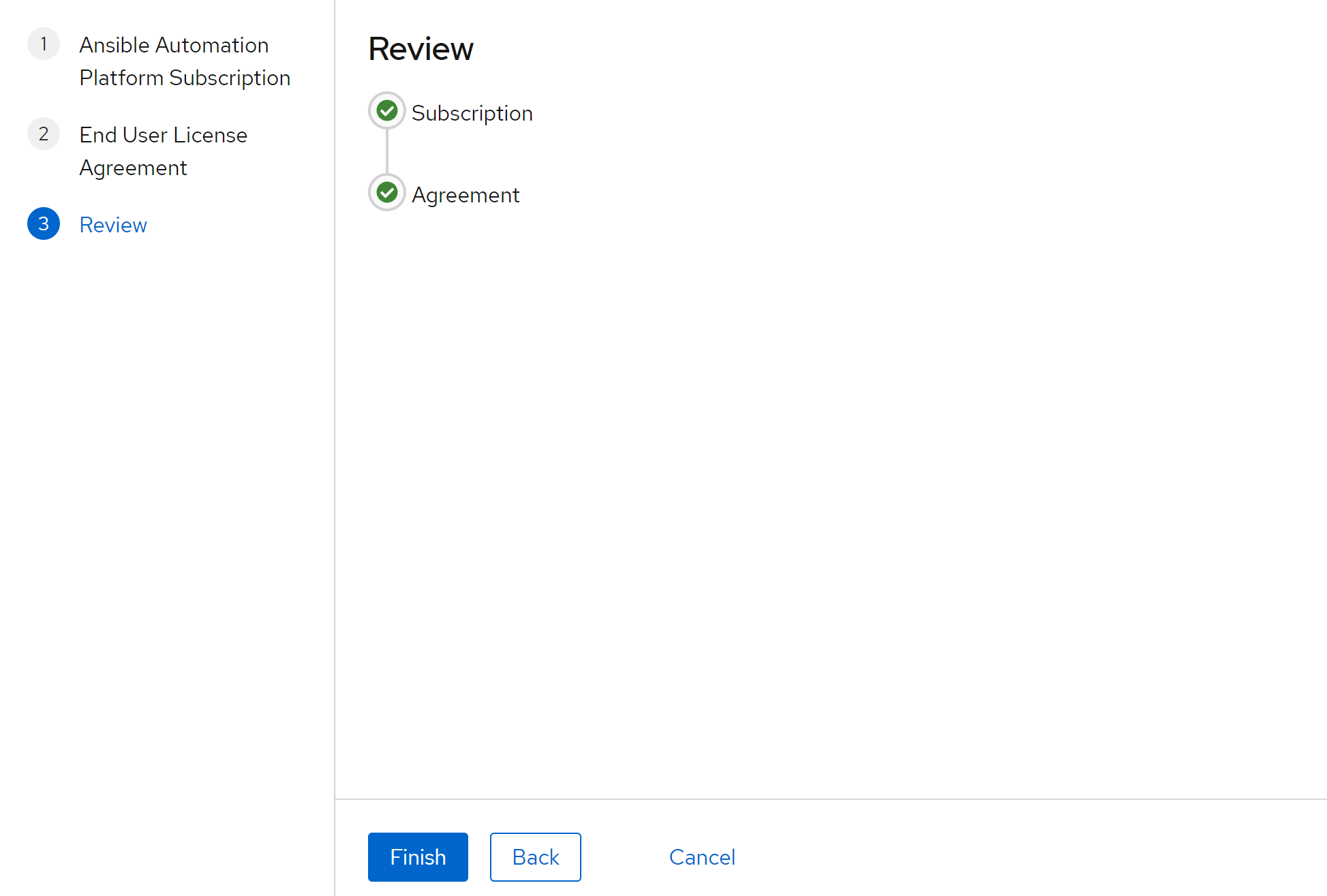Click vertical divider between sidebar and content
The image size is (1327, 896).
(335, 477)
